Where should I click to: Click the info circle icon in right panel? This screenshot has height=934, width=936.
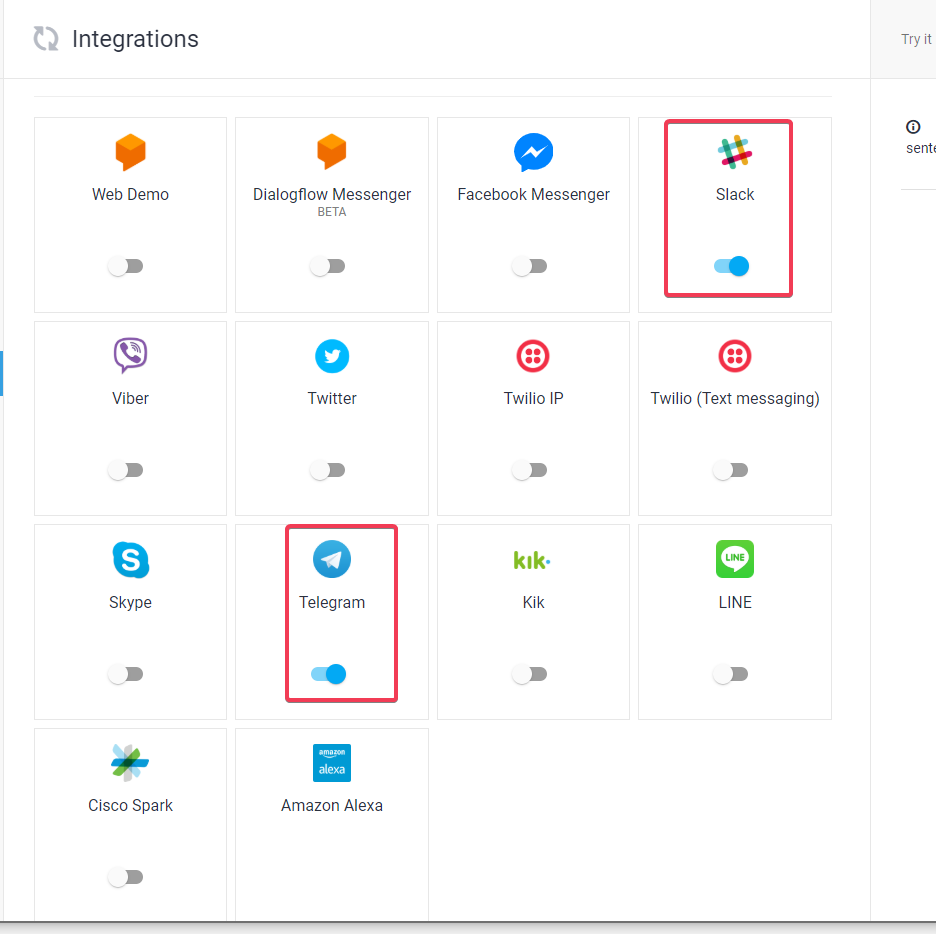pos(913,127)
